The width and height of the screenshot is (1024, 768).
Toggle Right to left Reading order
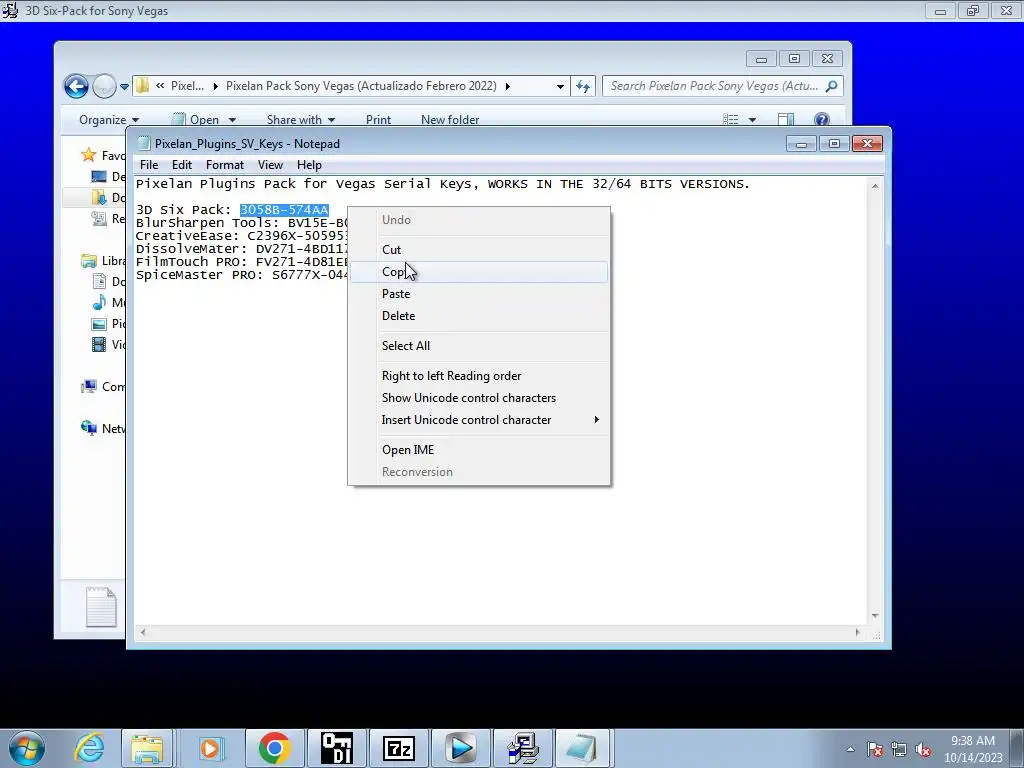pyautogui.click(x=479, y=376)
